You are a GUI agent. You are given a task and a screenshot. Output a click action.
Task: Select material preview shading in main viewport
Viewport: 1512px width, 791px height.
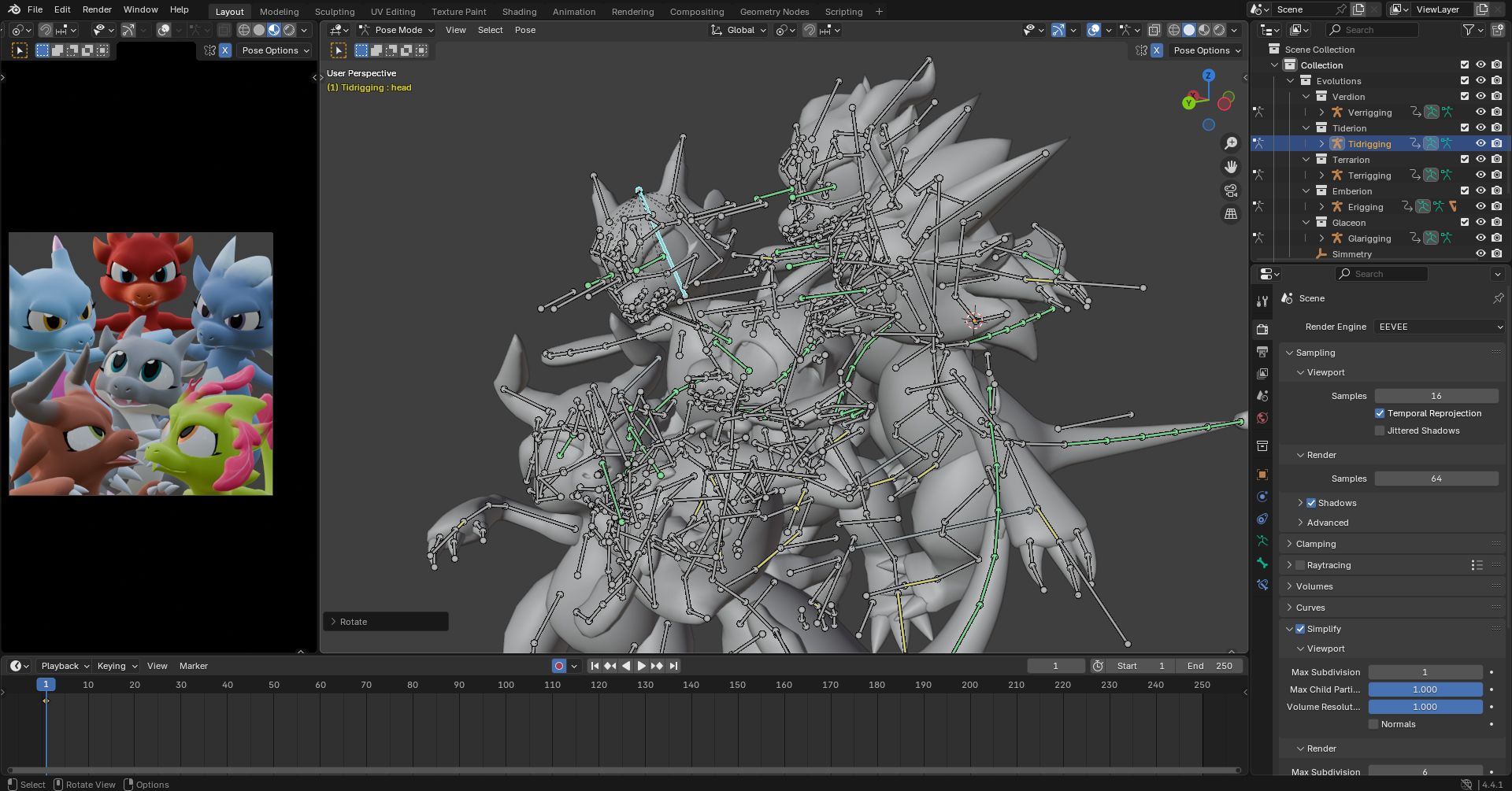[1204, 30]
